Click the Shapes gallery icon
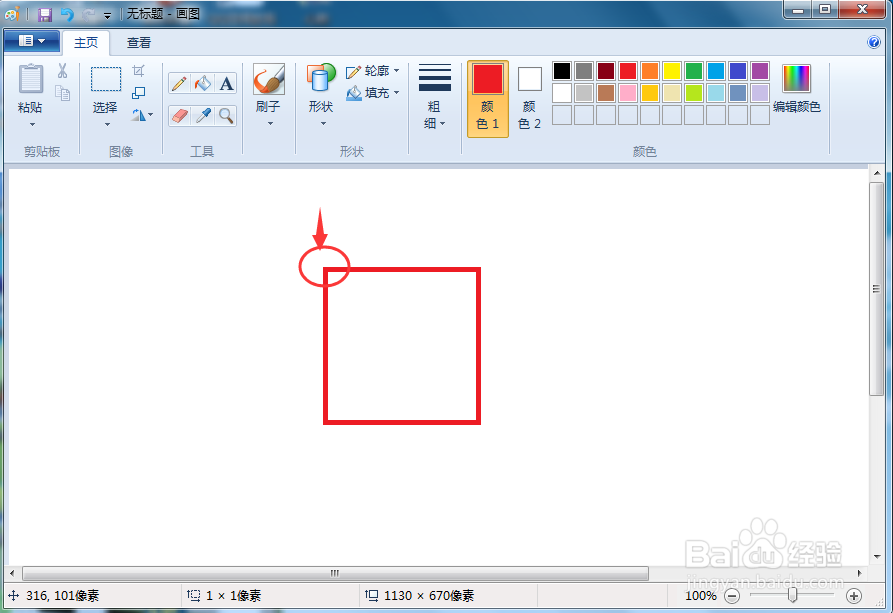The width and height of the screenshot is (893, 613). [x=321, y=79]
